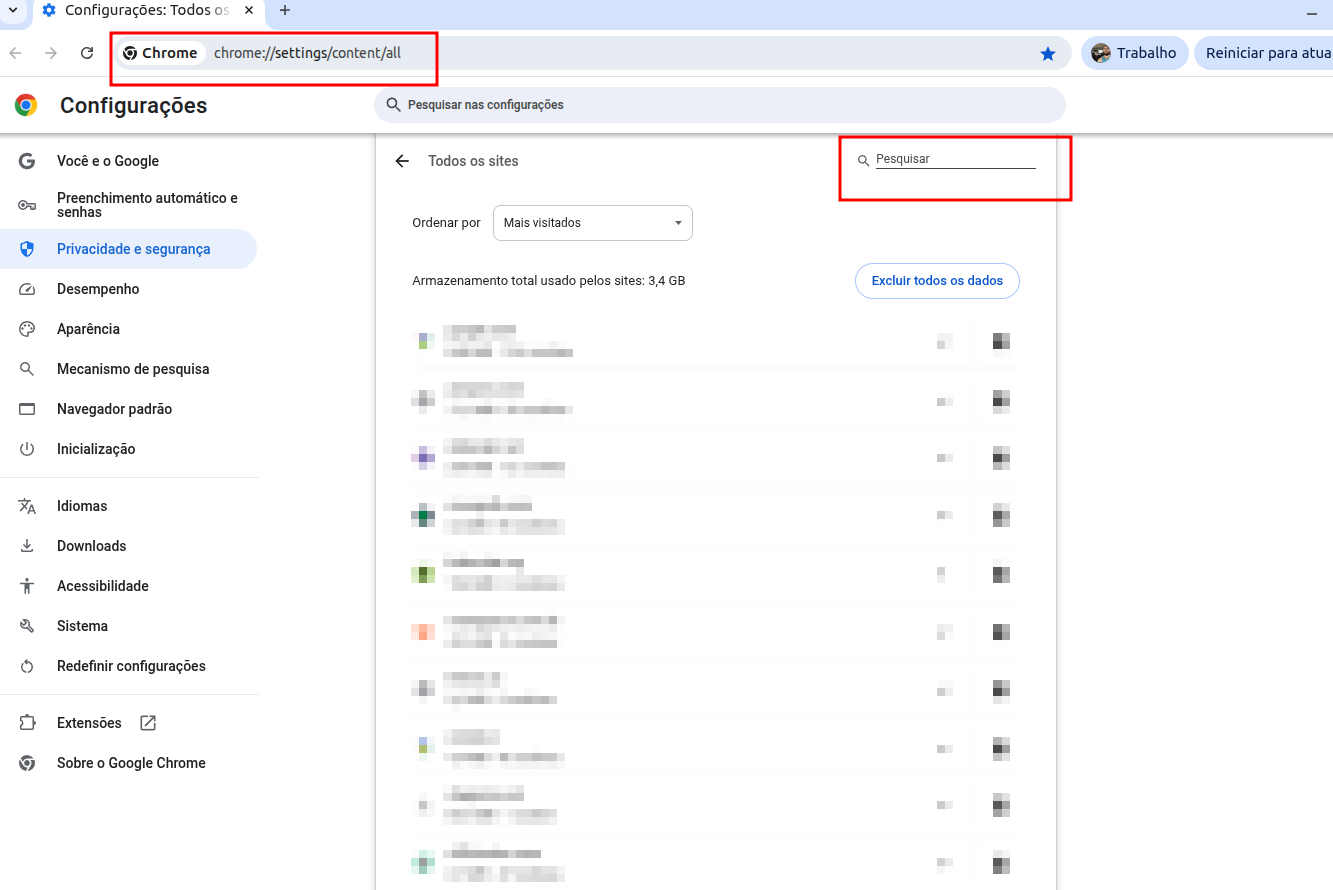
Task: Click the back arrow beside Todos os sites
Action: coord(402,161)
